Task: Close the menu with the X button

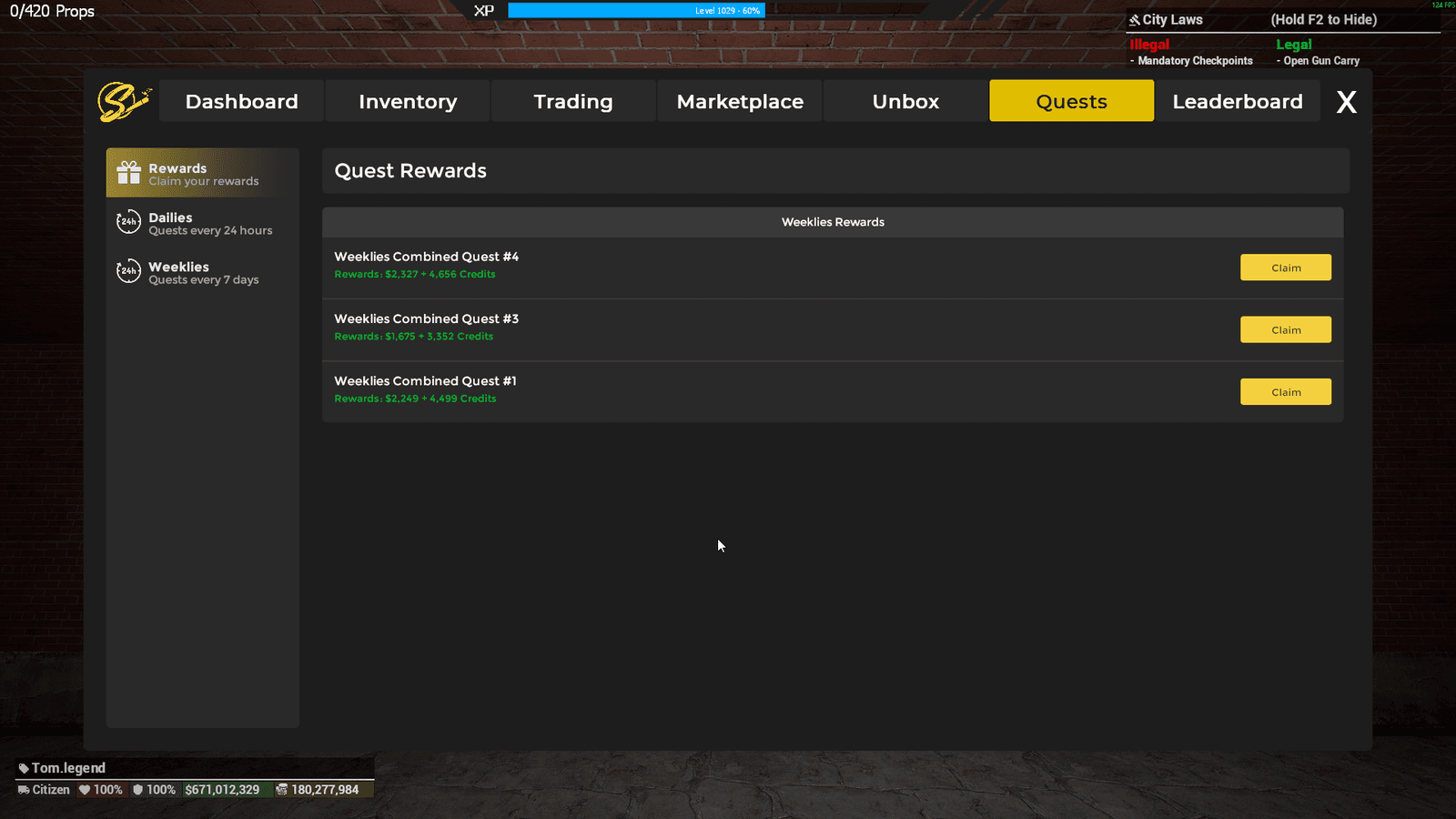Action: click(x=1346, y=102)
